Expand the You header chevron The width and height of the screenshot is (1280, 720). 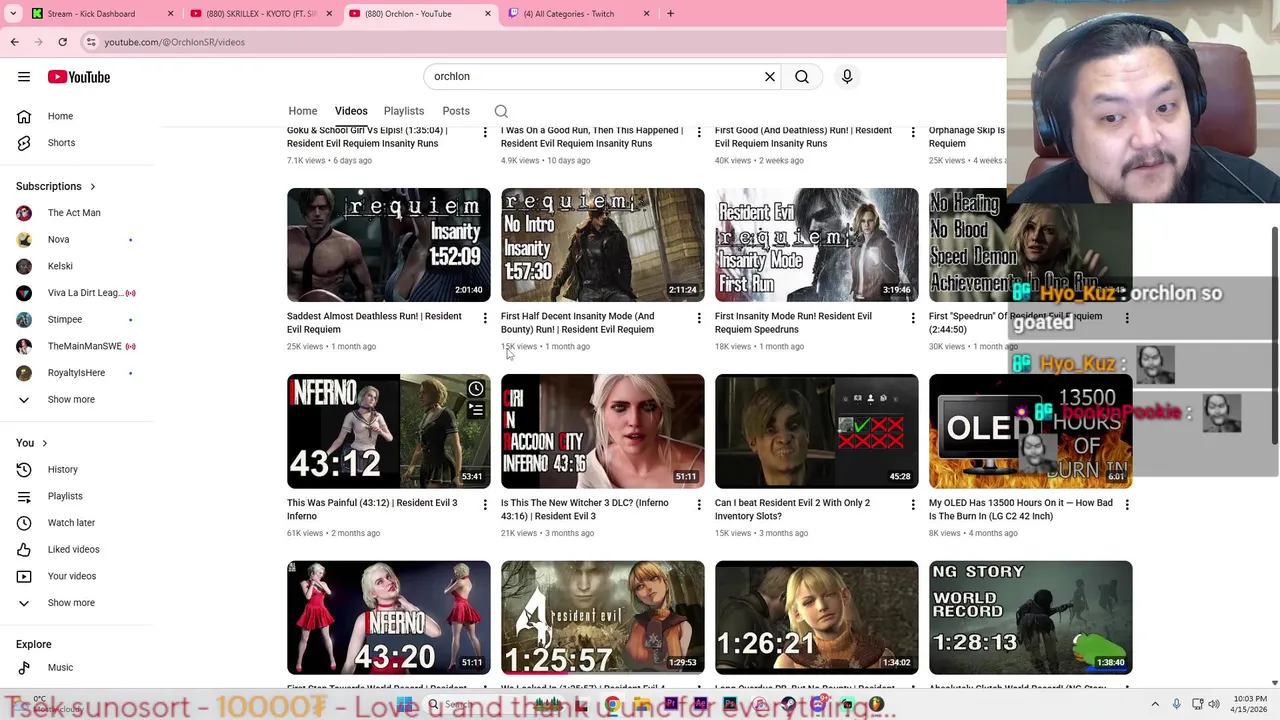click(x=44, y=444)
